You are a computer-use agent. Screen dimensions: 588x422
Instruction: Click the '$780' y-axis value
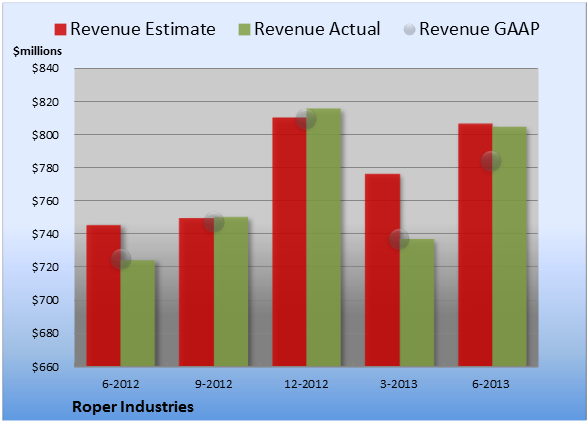(x=45, y=168)
